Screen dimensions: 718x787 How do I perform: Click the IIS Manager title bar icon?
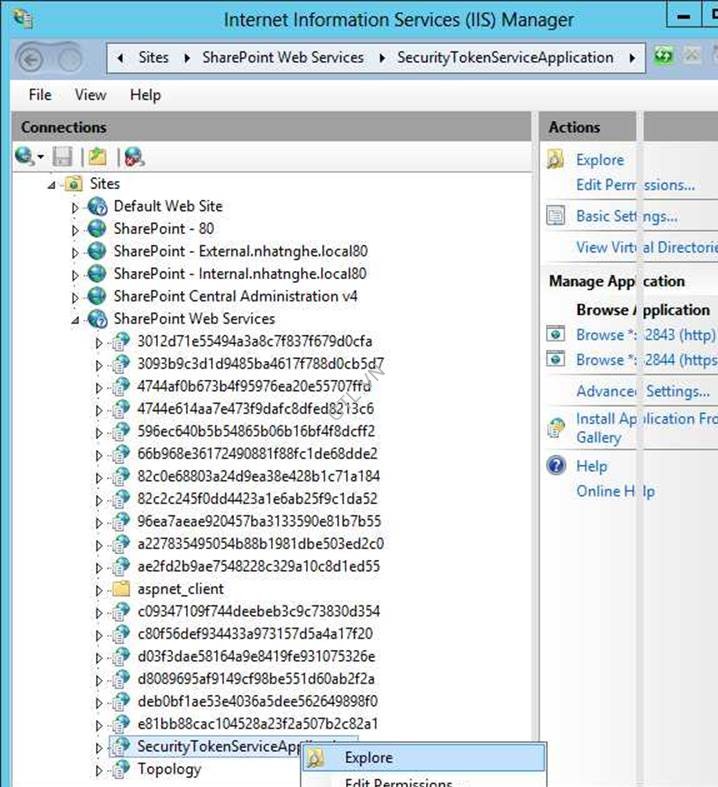tap(24, 19)
